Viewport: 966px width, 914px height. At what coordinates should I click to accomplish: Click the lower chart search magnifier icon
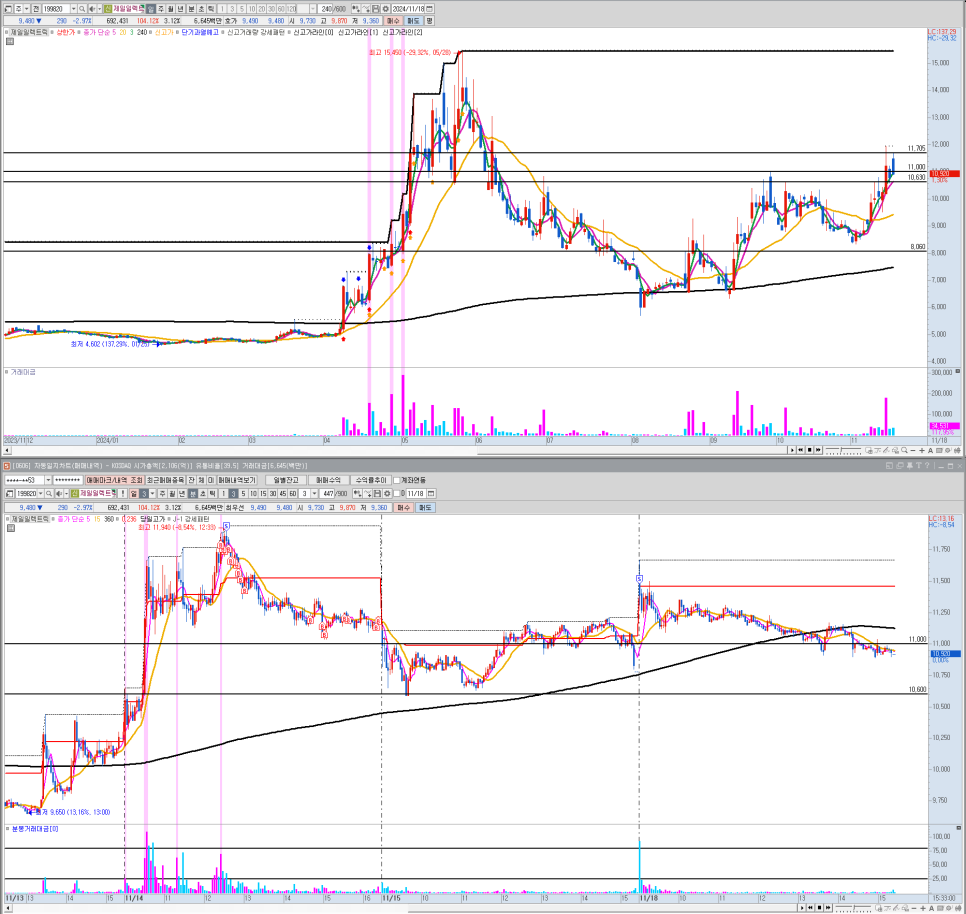click(49, 493)
